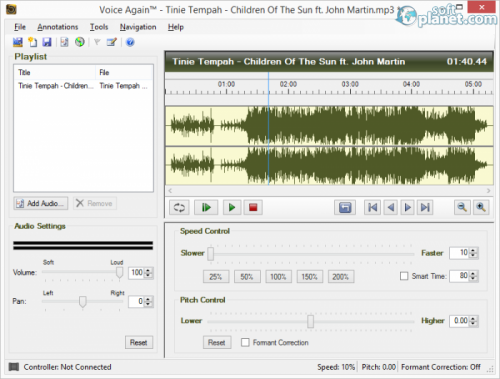Viewport: 500px width, 379px height.
Task: Click the Volume slider handle
Action: click(119, 273)
